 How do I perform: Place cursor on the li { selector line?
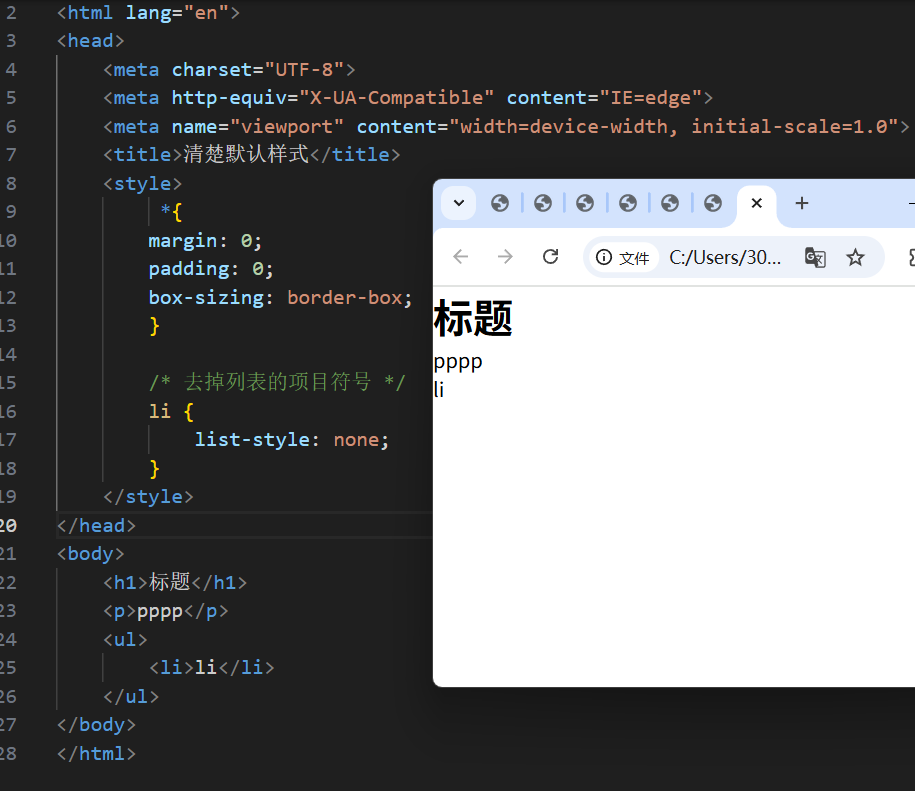pyautogui.click(x=171, y=411)
